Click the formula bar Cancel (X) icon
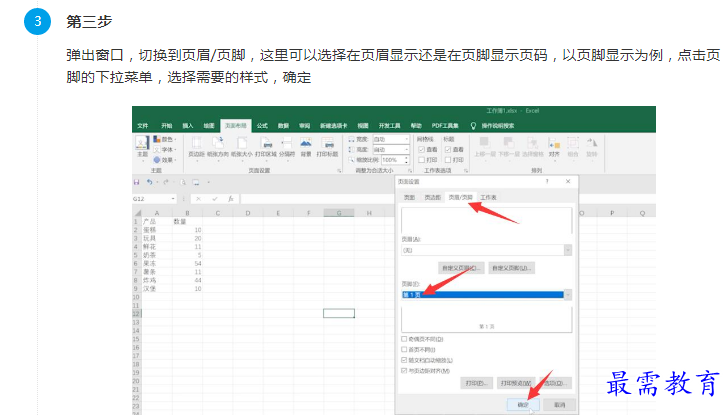The image size is (728, 415). 198,199
